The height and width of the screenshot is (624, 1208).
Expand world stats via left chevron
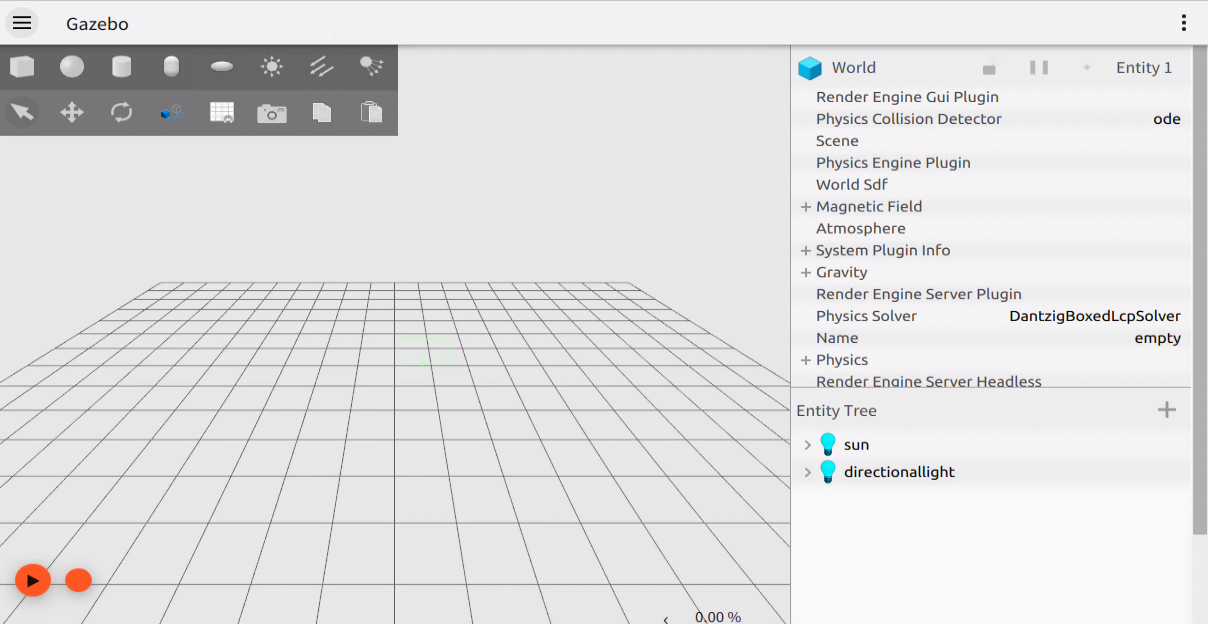[666, 619]
